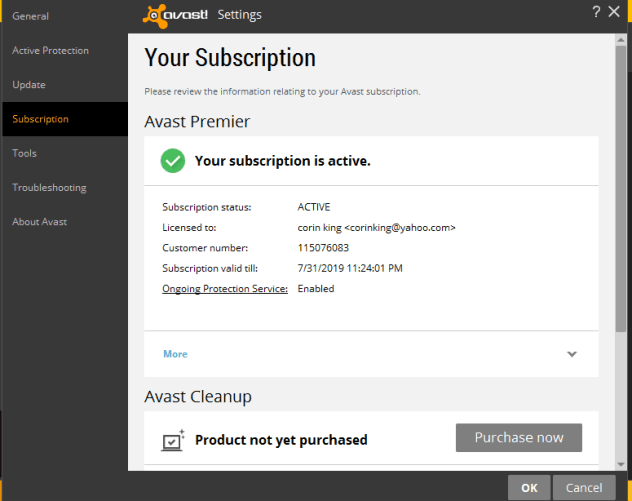Click the Avast Cleanup laptop icon

point(173,439)
